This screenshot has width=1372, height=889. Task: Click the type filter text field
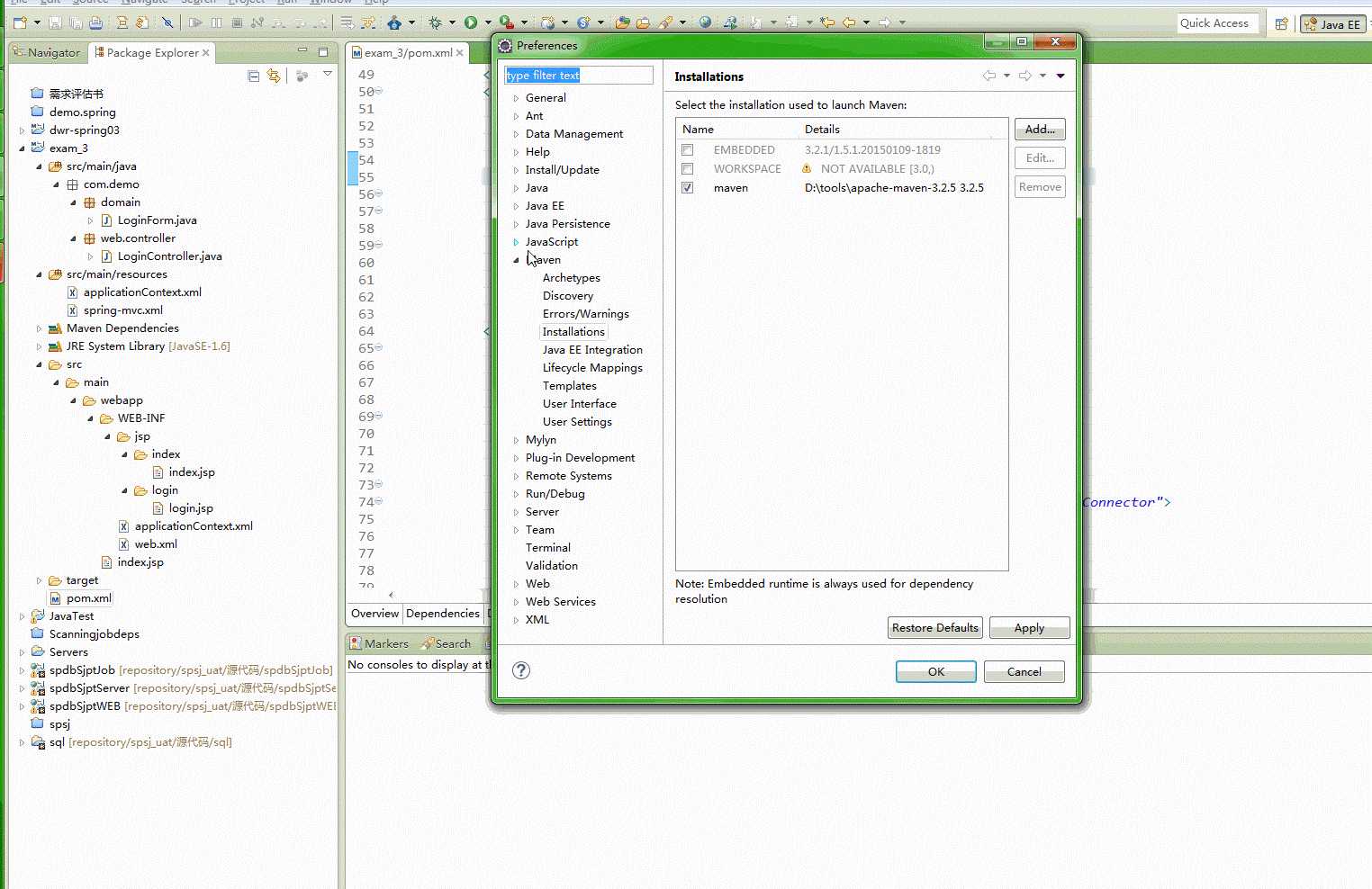tap(579, 76)
